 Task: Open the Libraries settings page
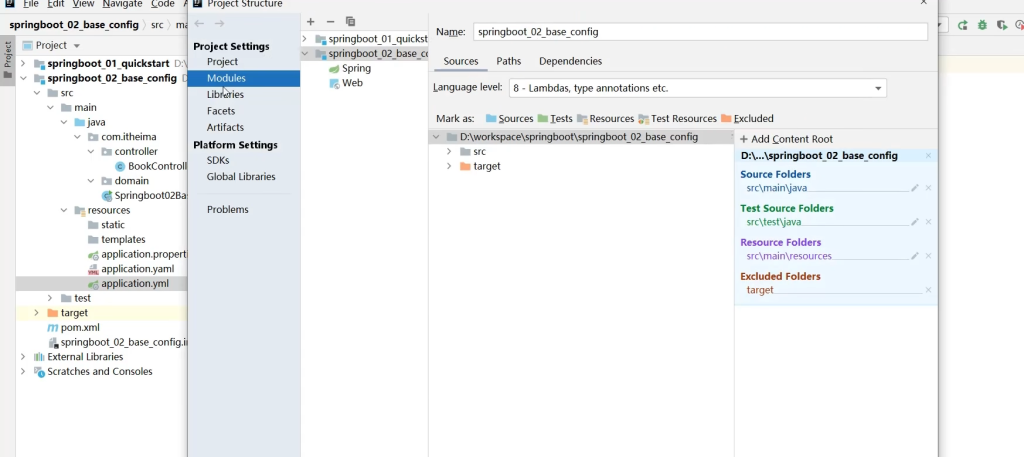225,94
